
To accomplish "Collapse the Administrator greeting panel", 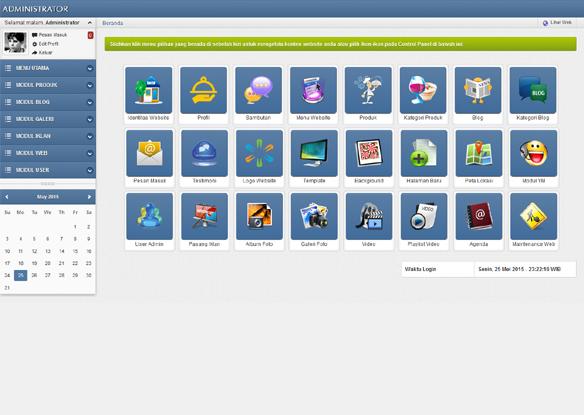I will tap(90, 23).
